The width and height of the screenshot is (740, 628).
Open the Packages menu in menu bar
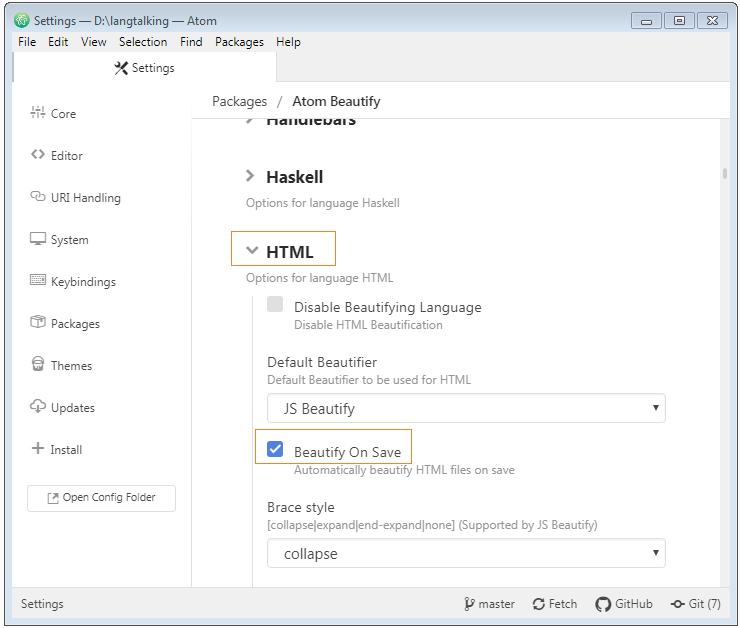[239, 42]
